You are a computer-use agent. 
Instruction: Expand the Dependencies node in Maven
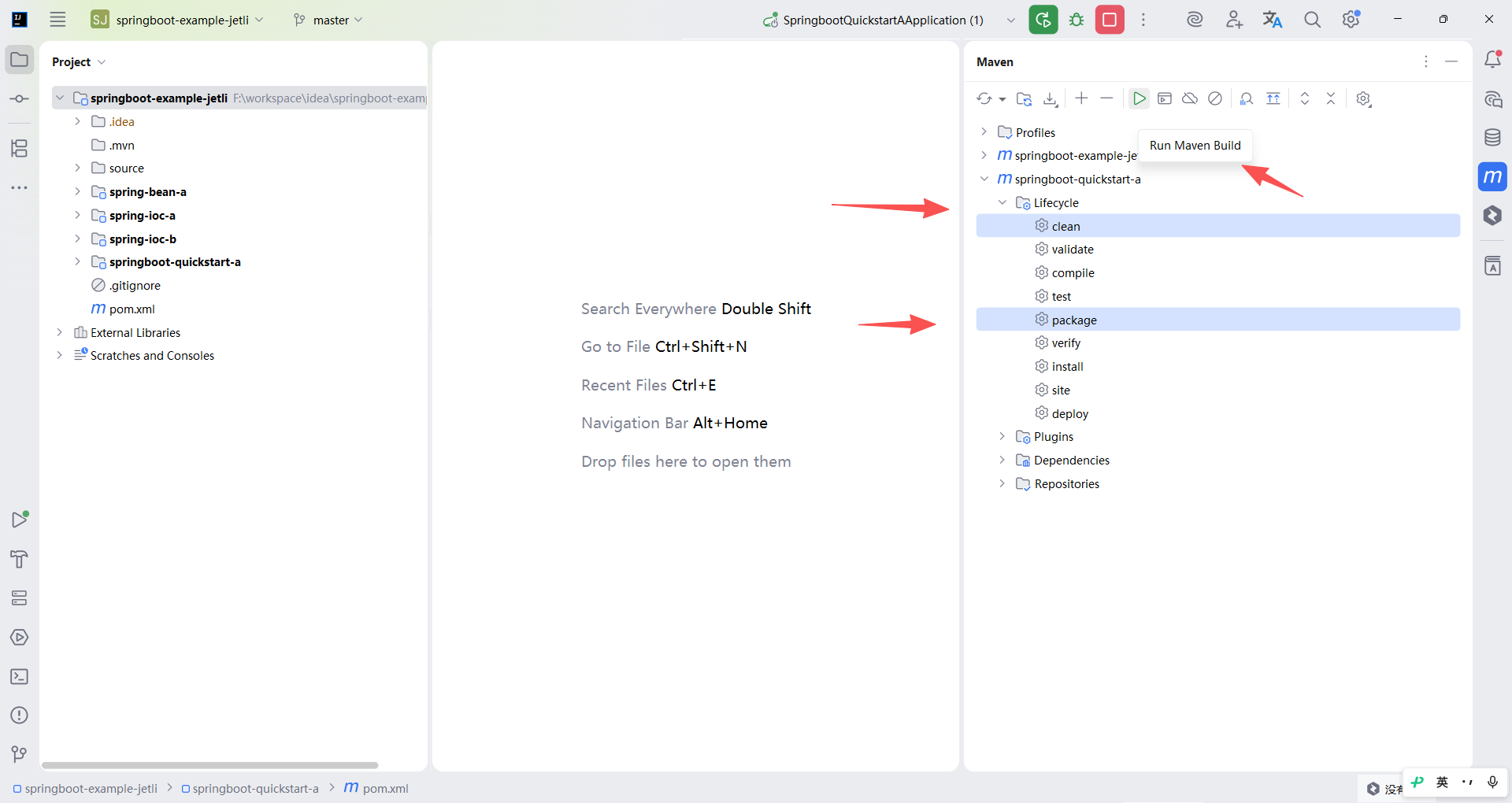coord(1002,460)
